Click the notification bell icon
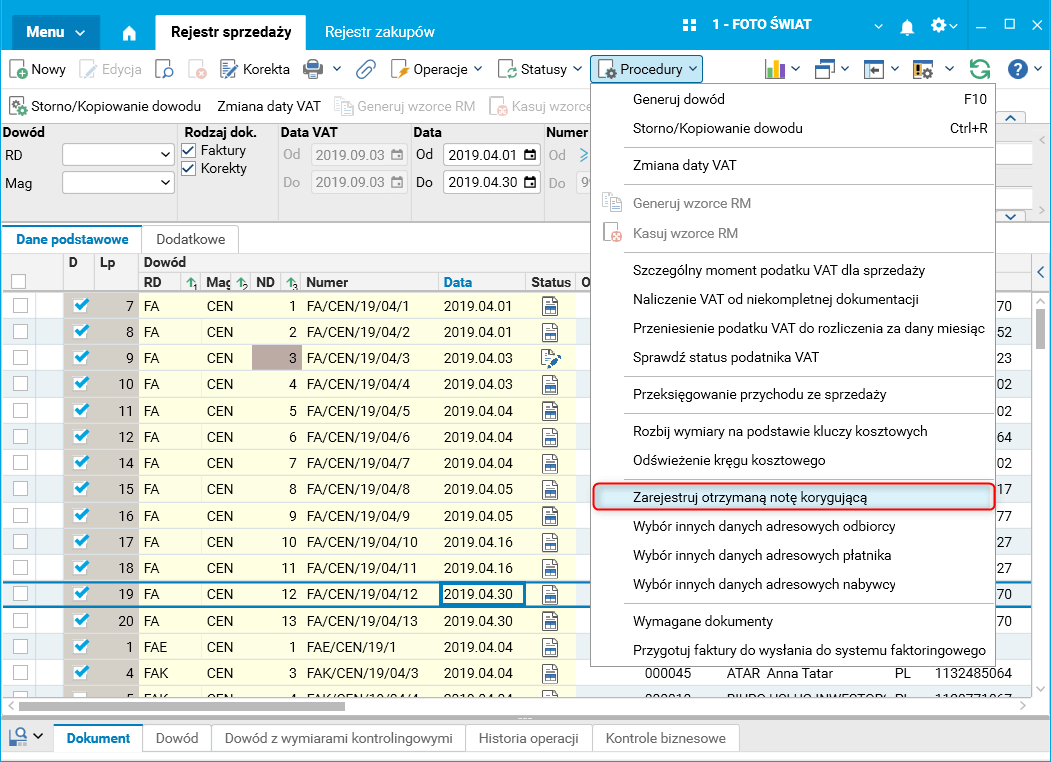This screenshot has height=762, width=1051. pos(907,25)
